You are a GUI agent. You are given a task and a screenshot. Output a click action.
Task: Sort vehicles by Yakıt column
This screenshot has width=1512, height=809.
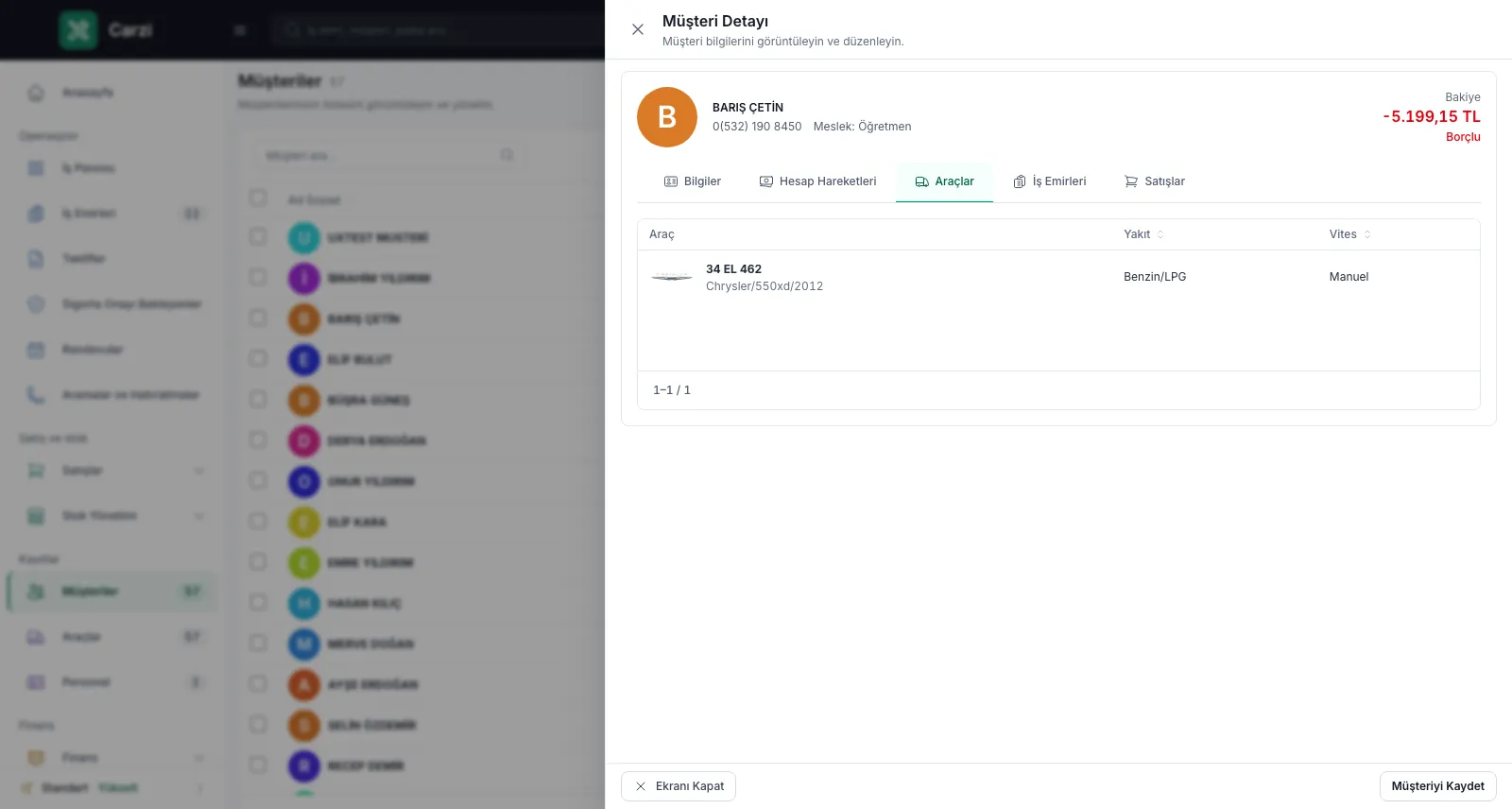click(x=1143, y=234)
